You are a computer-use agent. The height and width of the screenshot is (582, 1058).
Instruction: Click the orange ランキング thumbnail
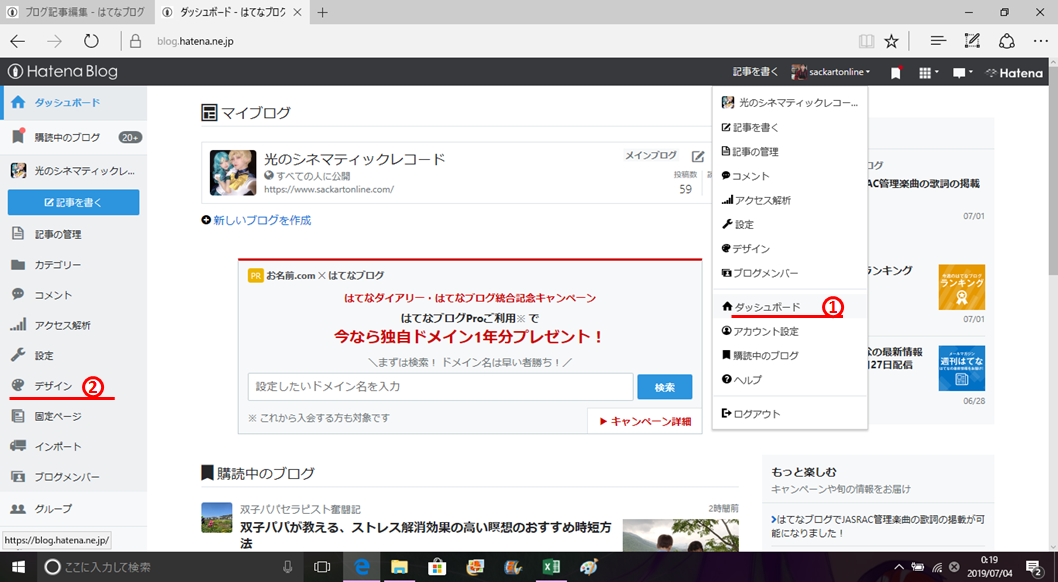[962, 287]
